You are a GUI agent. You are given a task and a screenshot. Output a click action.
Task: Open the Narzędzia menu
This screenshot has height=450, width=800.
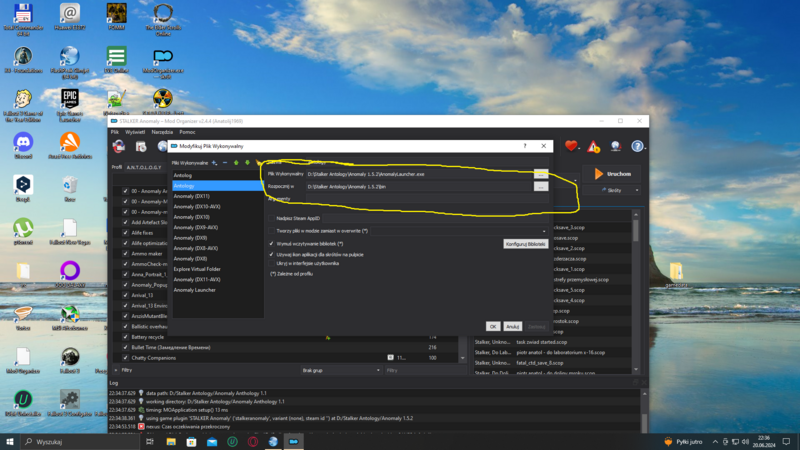pyautogui.click(x=162, y=132)
